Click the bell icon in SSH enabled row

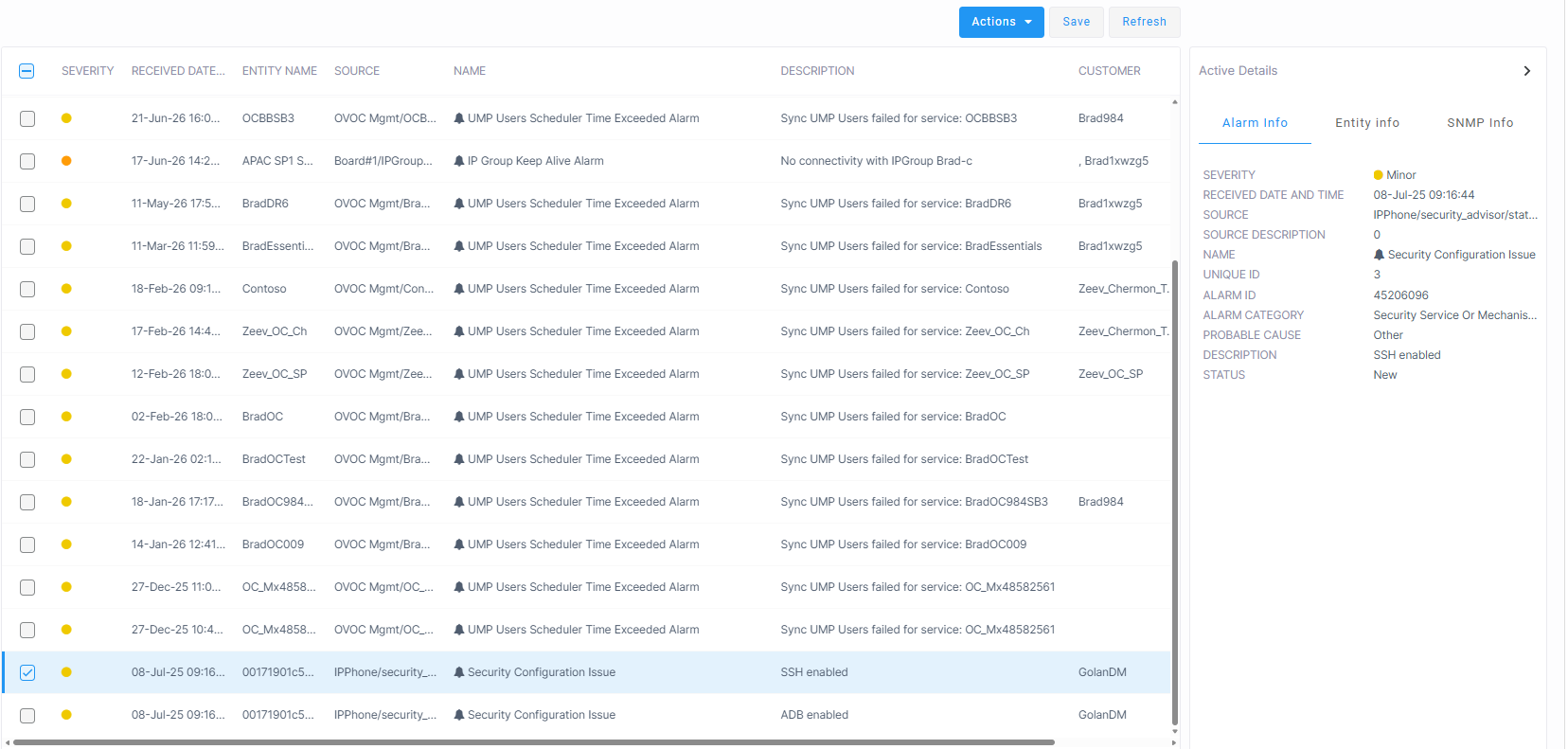click(459, 672)
